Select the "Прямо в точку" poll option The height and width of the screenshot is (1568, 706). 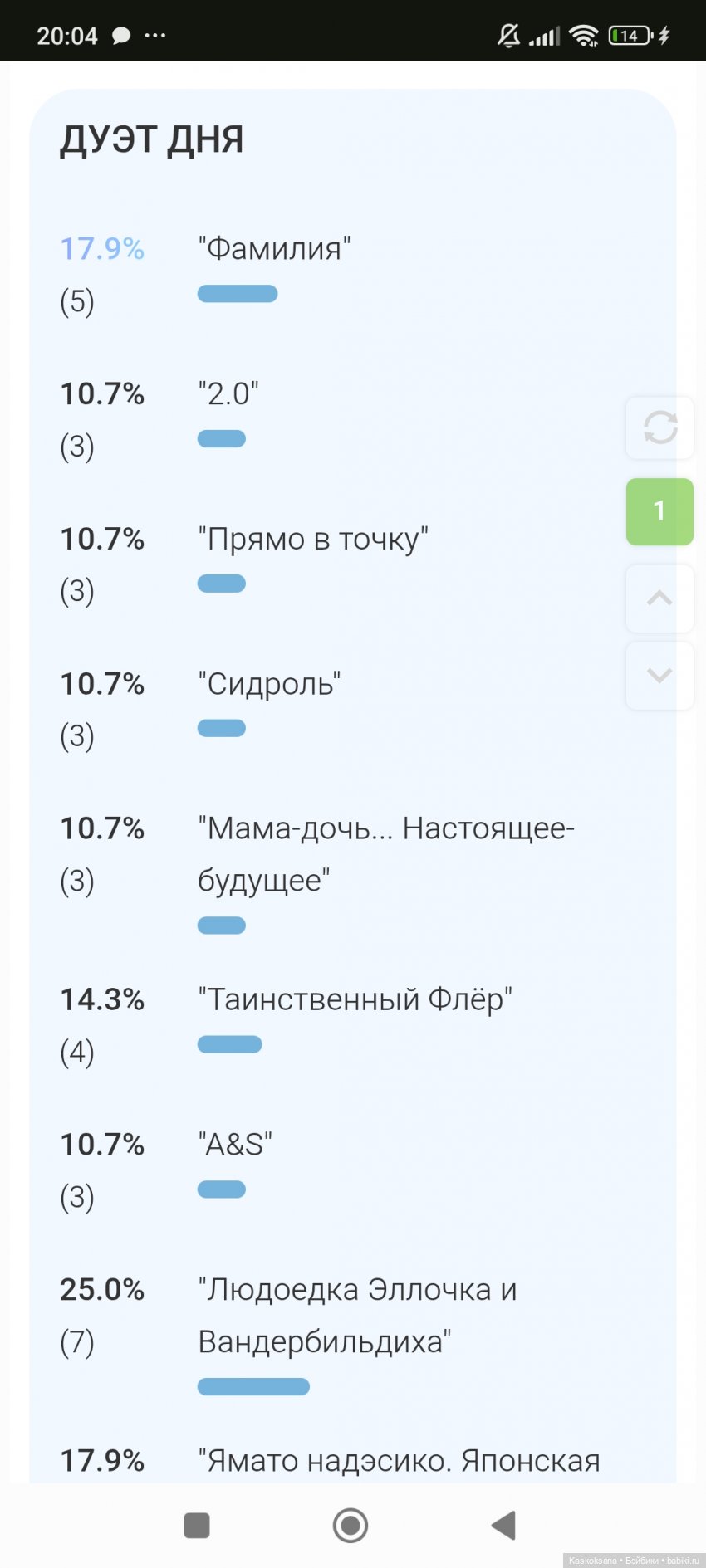click(x=313, y=540)
